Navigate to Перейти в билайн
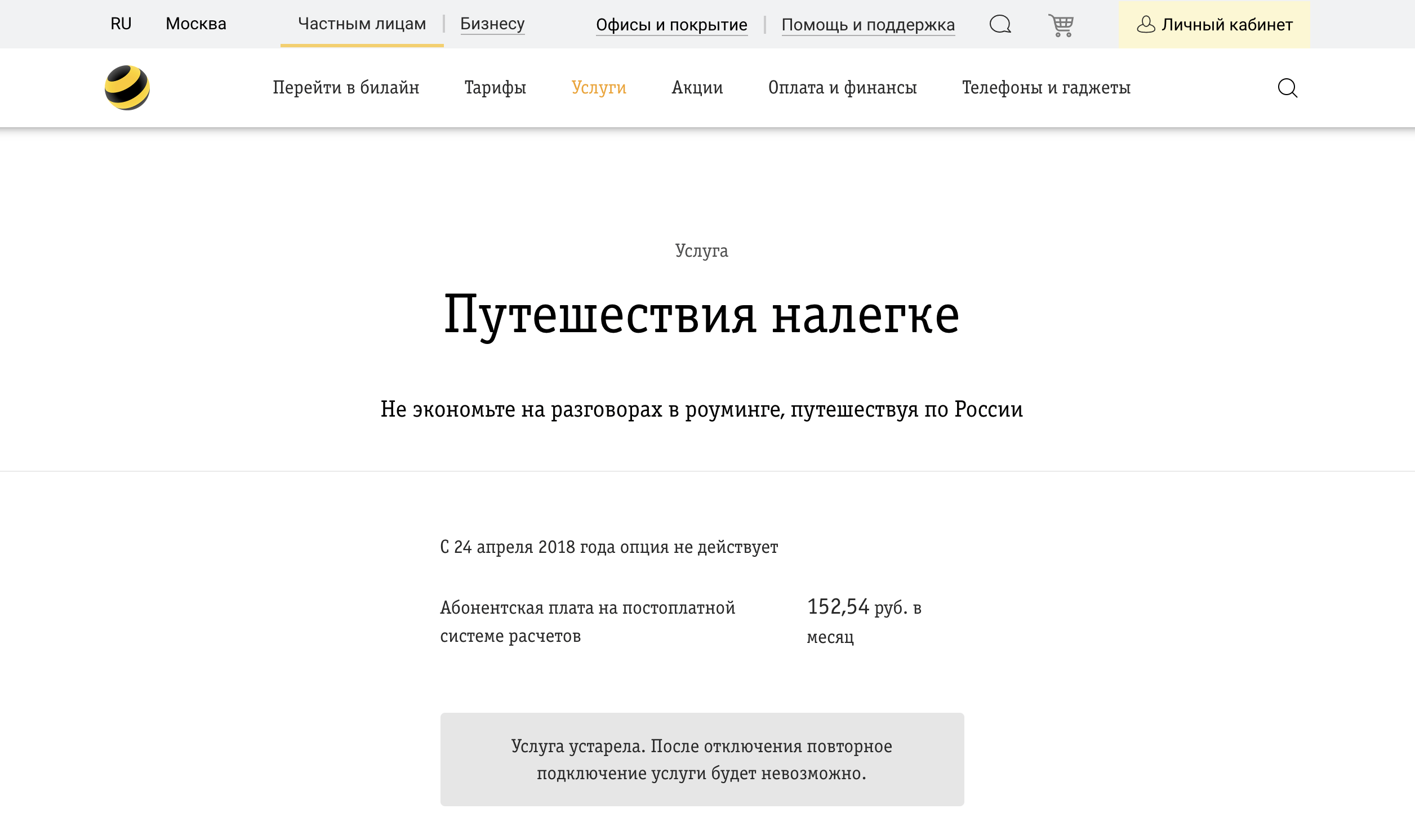The height and width of the screenshot is (840, 1415). [x=346, y=87]
